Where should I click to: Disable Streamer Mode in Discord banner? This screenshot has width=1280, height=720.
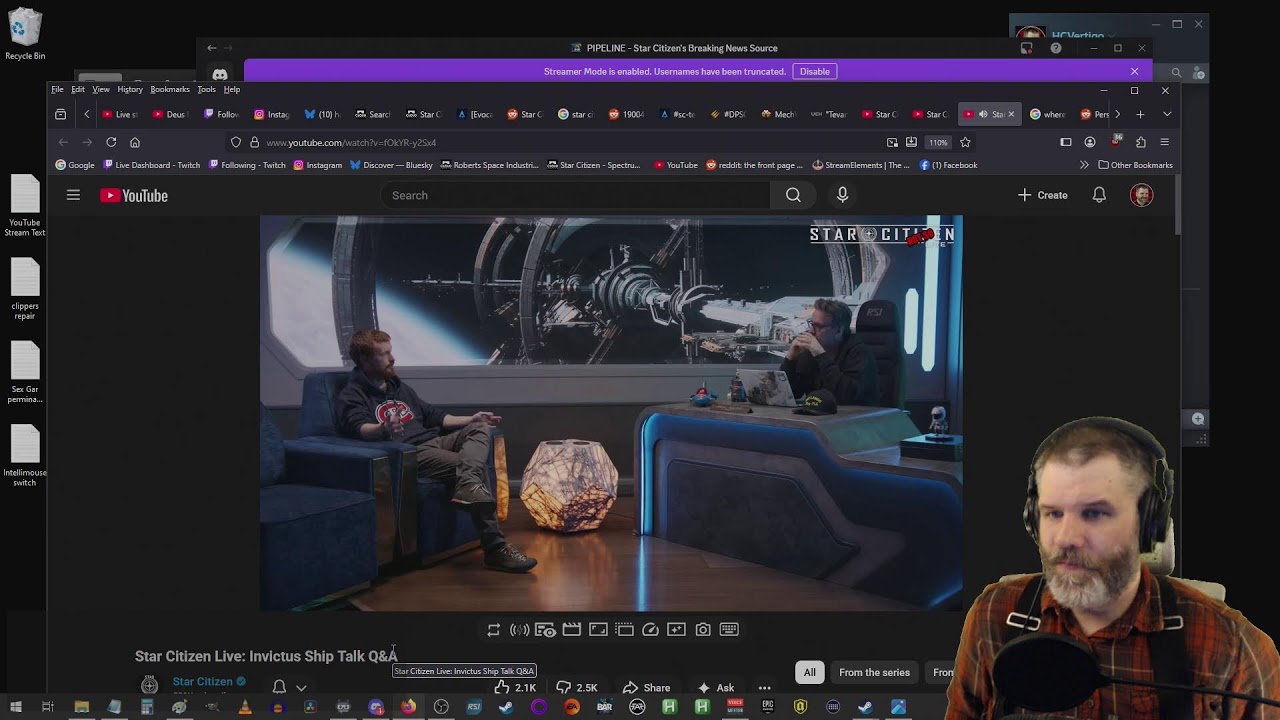tap(814, 72)
